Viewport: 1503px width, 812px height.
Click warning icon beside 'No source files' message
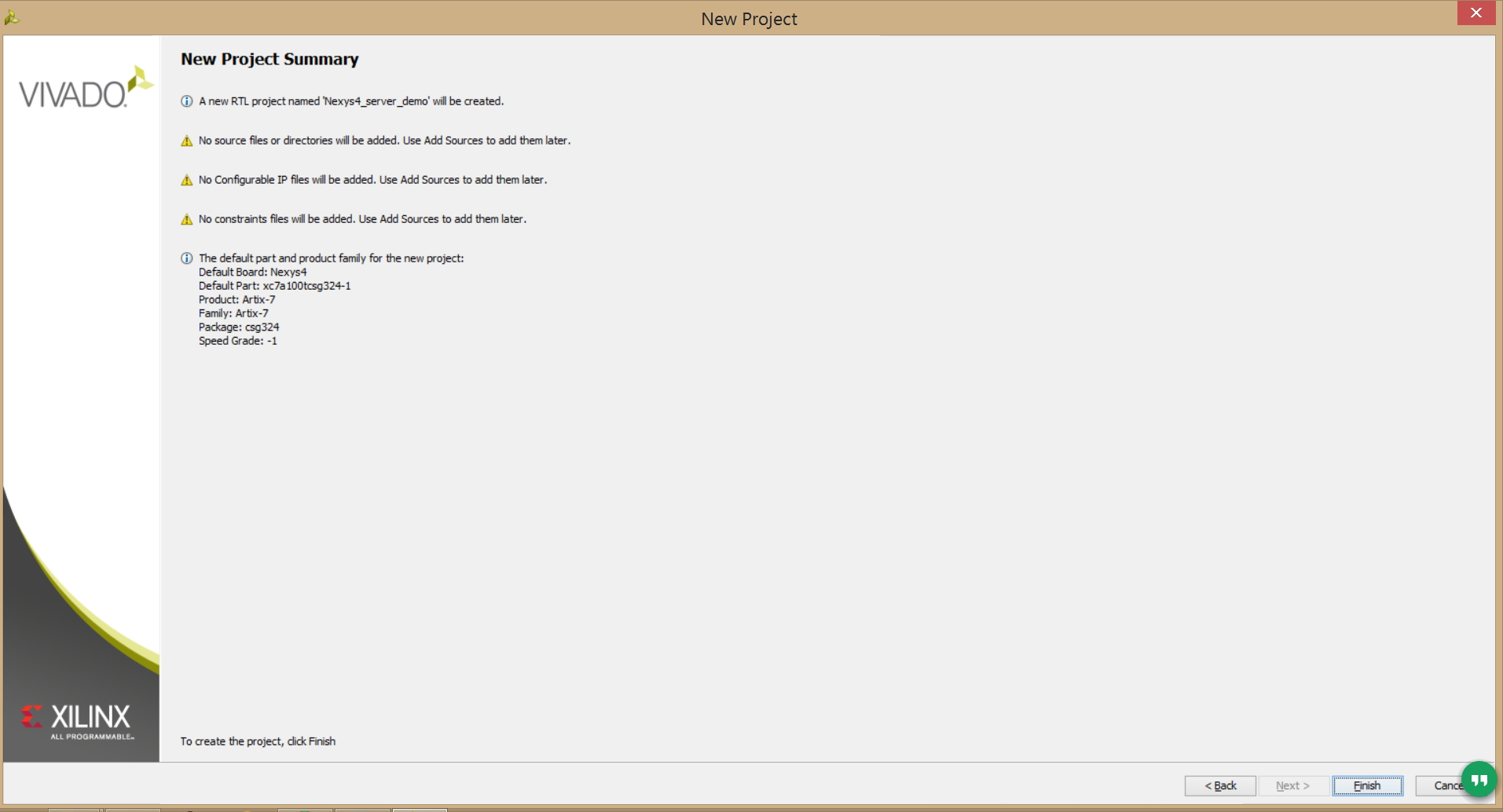click(x=187, y=141)
